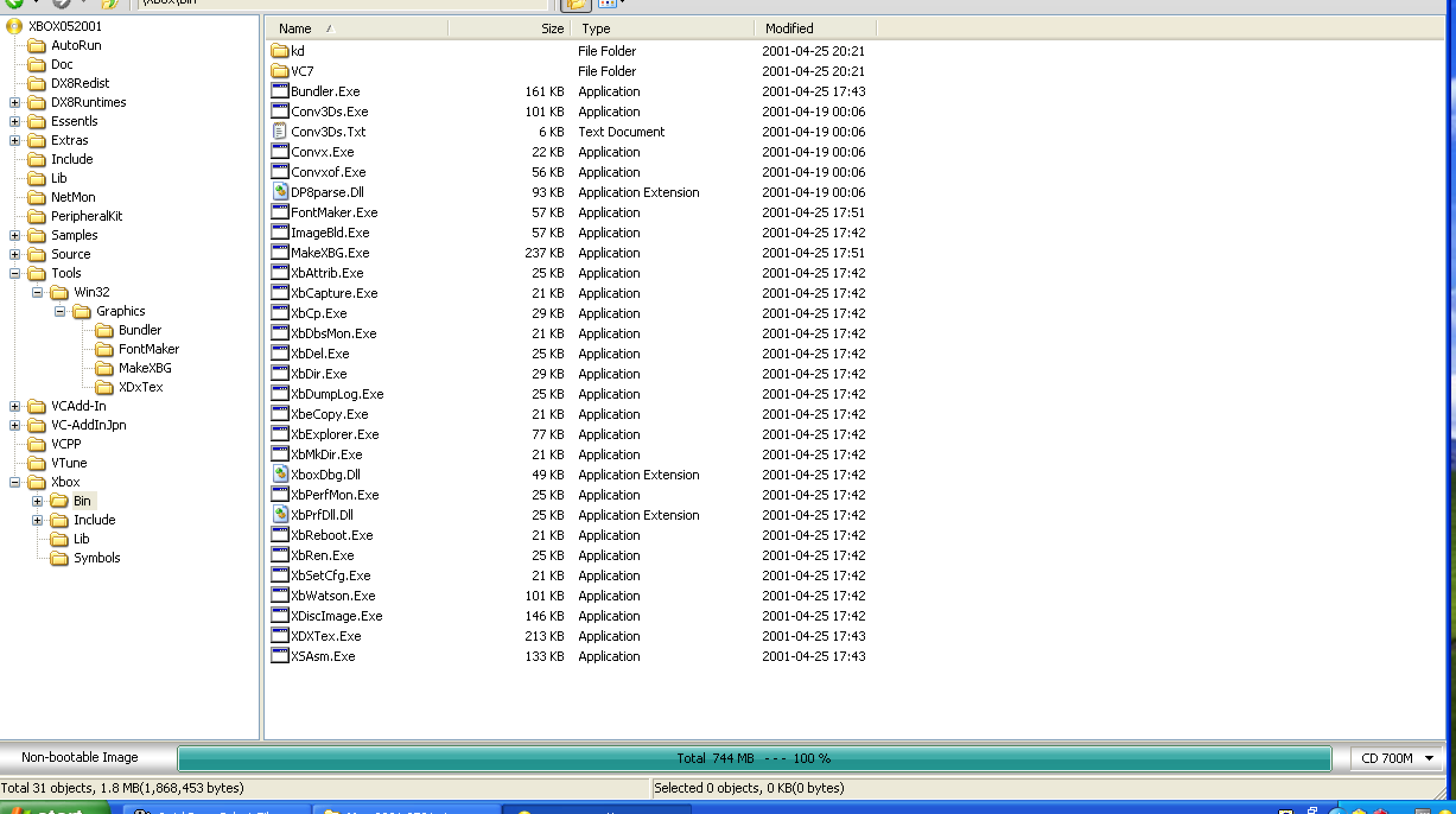The width and height of the screenshot is (1456, 814).
Task: Select the XbSetCfg.Exe file name
Action: pyautogui.click(x=330, y=575)
